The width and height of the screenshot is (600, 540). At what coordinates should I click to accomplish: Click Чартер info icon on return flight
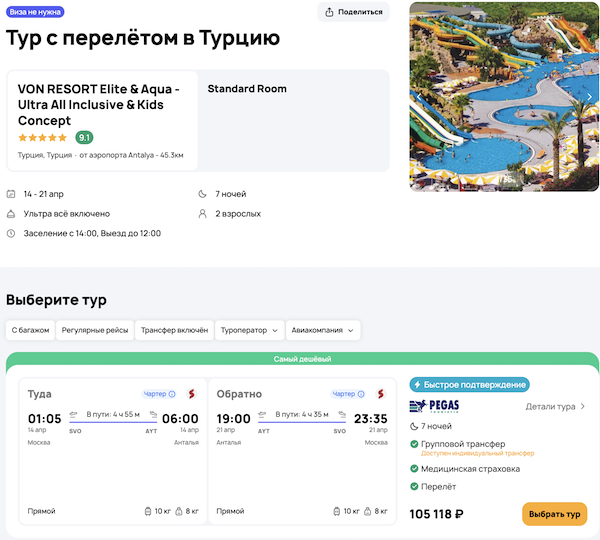coord(361,394)
